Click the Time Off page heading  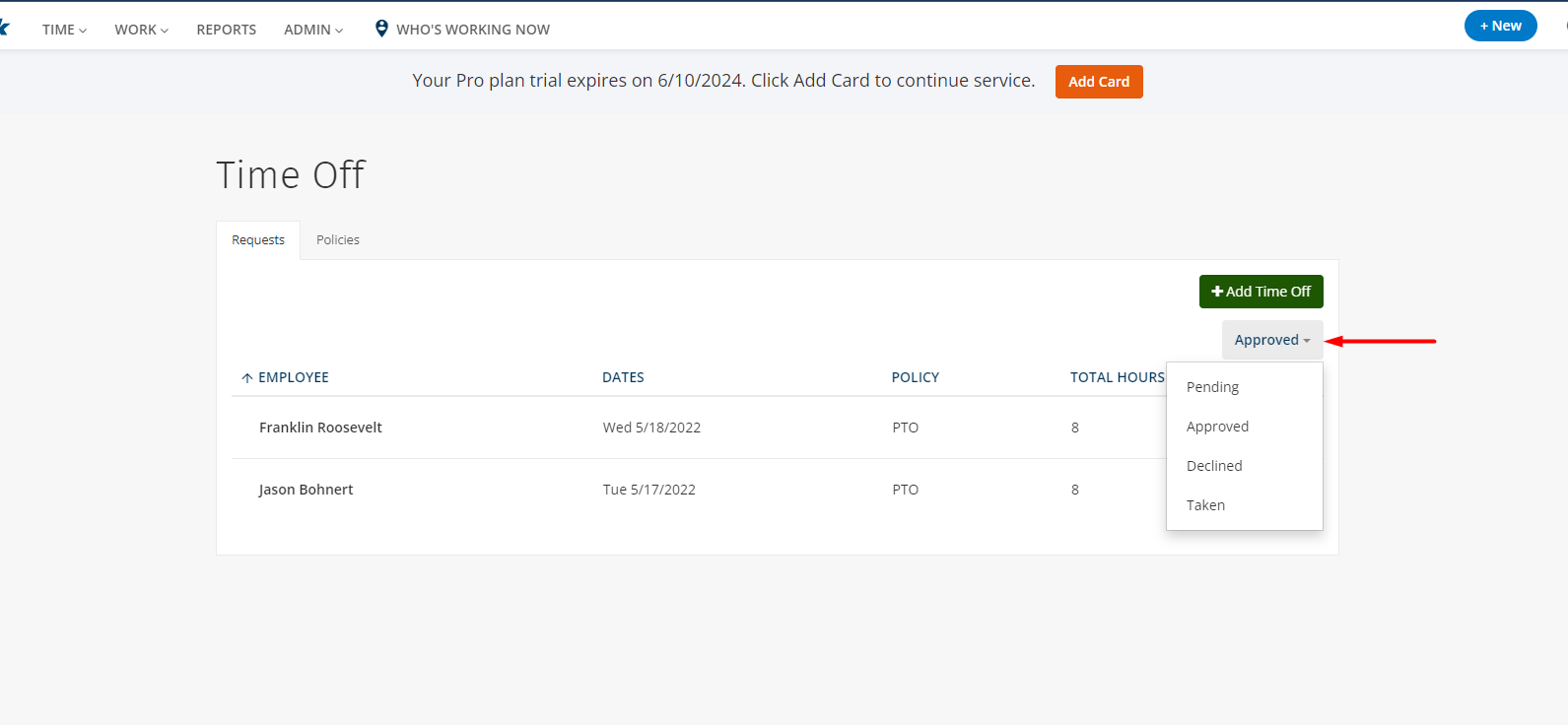click(x=291, y=175)
